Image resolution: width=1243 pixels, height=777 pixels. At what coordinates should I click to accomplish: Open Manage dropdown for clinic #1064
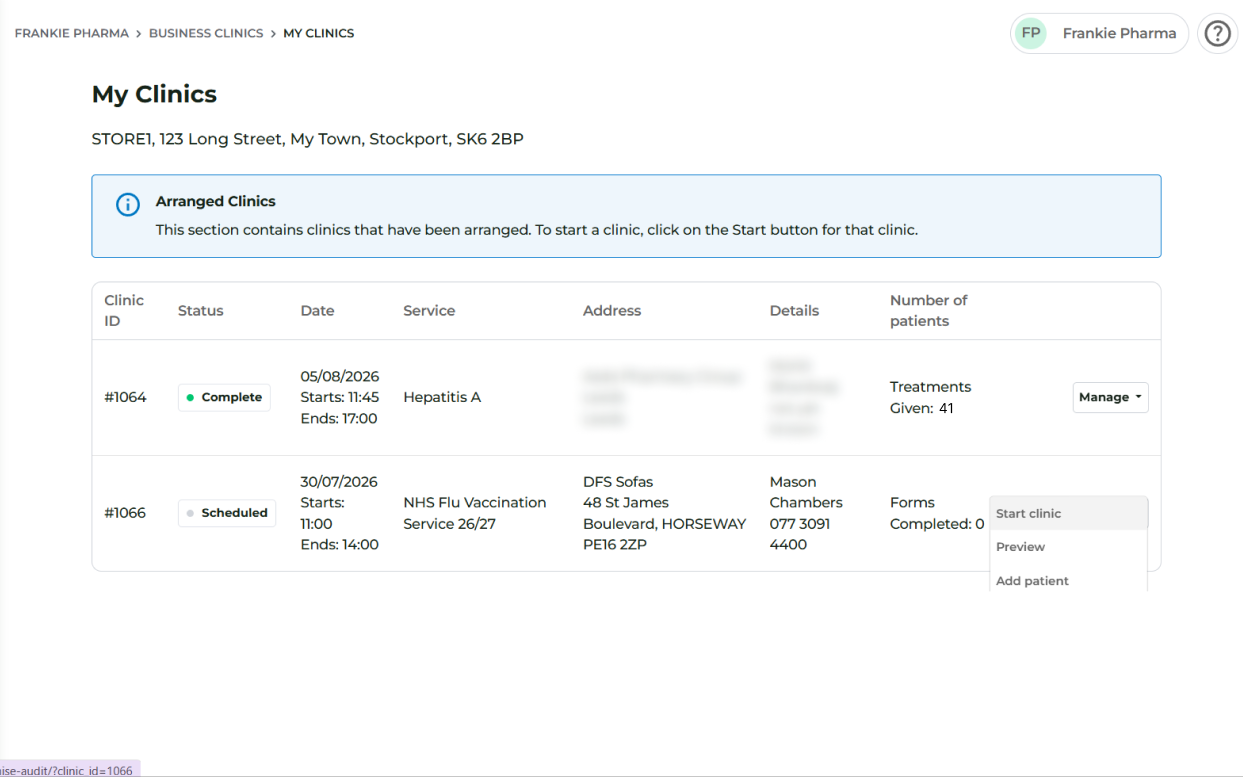pyautogui.click(x=1110, y=397)
